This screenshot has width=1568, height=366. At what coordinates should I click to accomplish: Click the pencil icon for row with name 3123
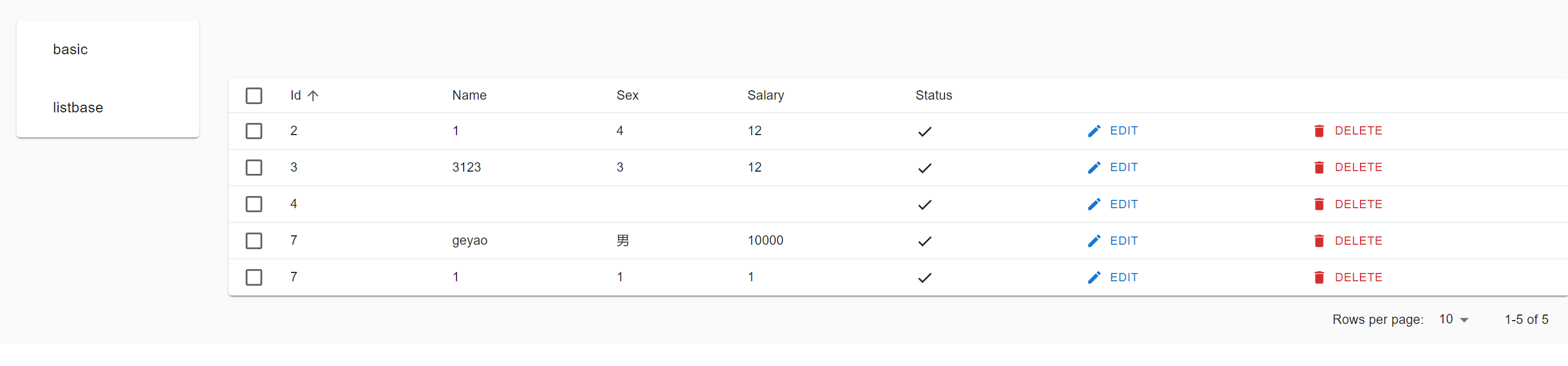[1094, 167]
